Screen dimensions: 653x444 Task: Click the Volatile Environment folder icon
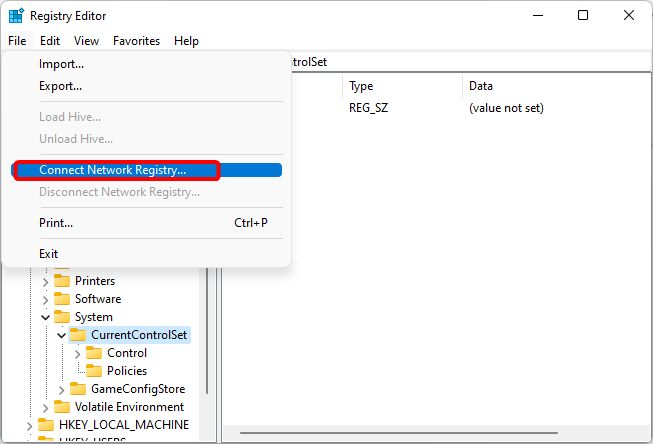point(62,407)
